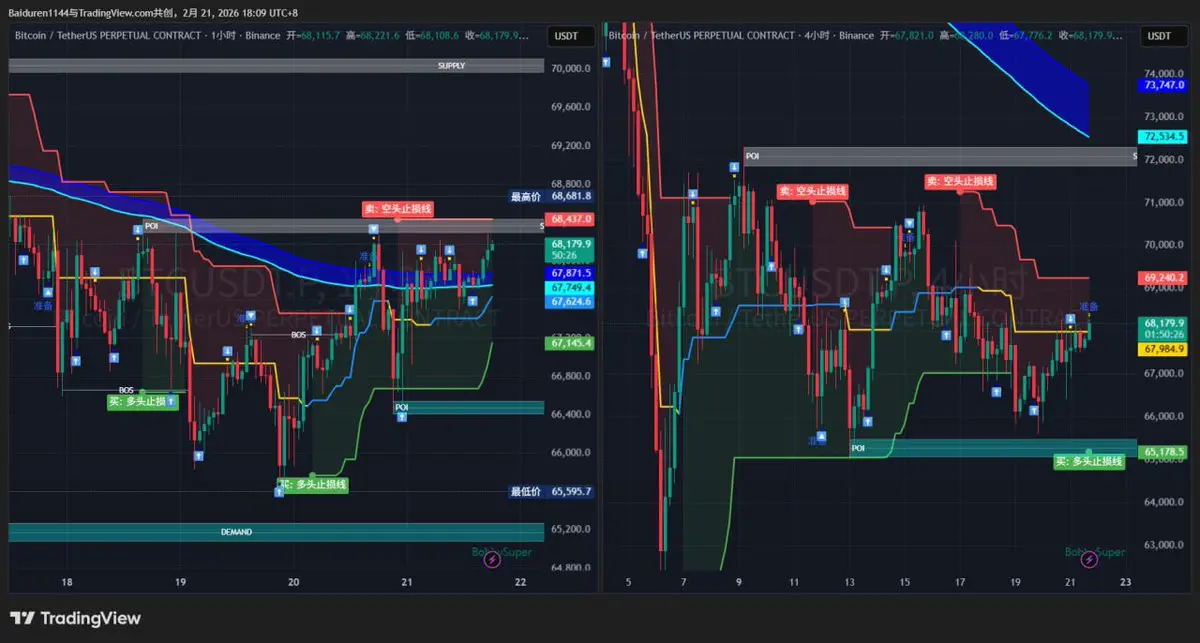Click the down-arrow marker under the 卖: 空头止损线 label on 1-hour chart

373,229
